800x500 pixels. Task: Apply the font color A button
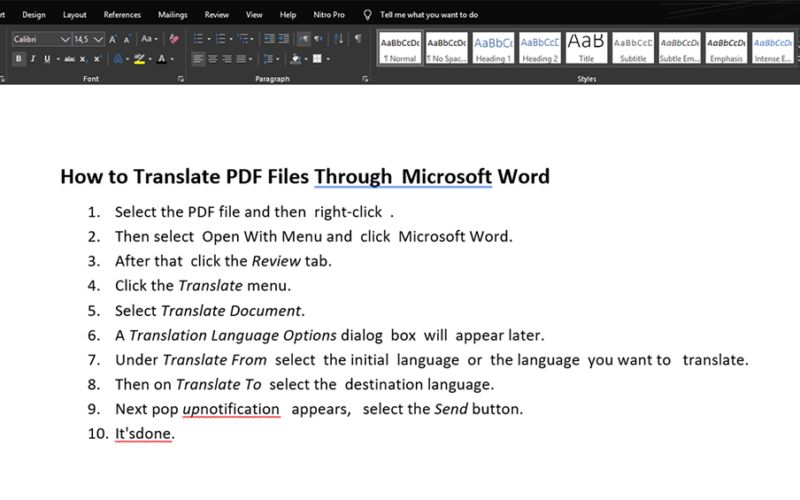click(x=162, y=59)
